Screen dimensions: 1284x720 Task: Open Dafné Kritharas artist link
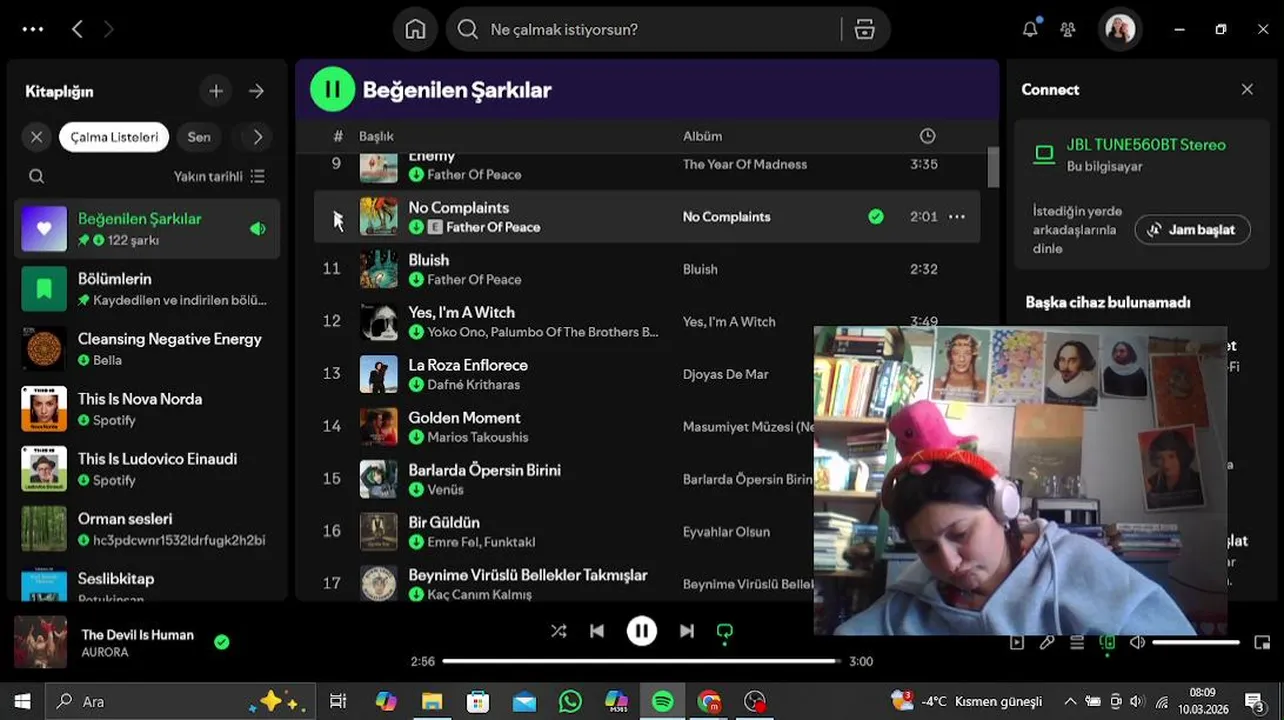[x=473, y=384]
